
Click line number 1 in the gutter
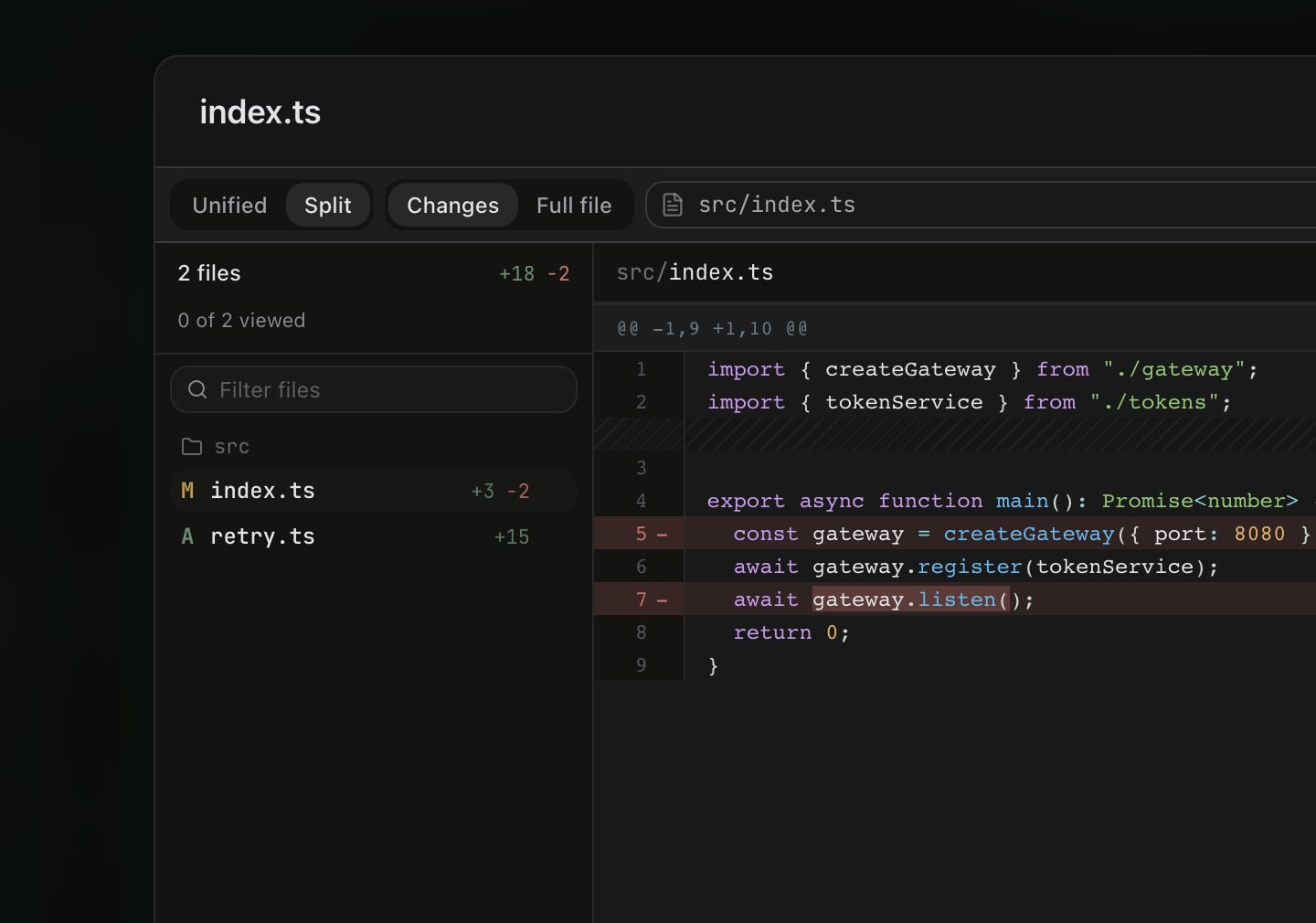(x=641, y=369)
